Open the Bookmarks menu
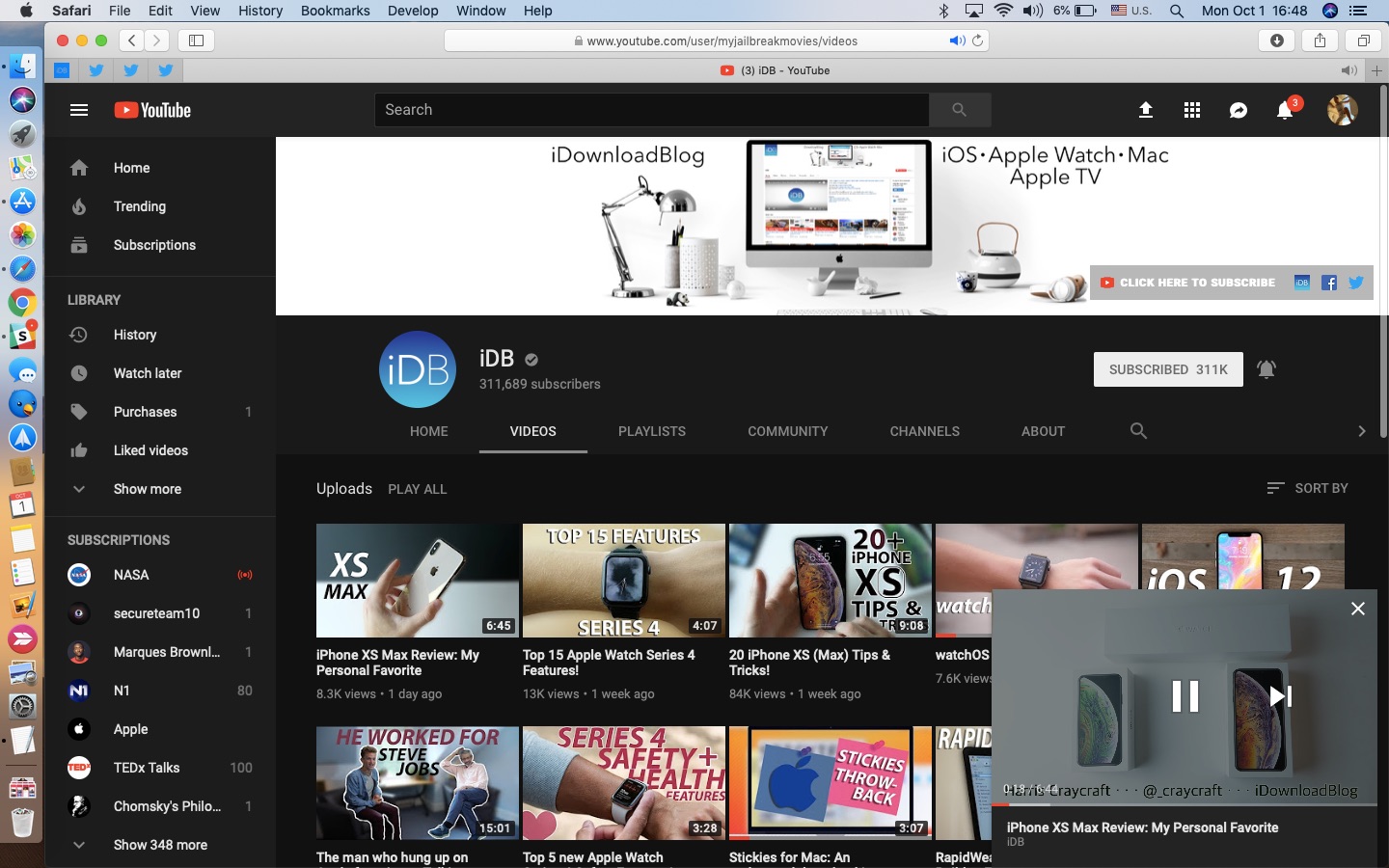Image resolution: width=1389 pixels, height=868 pixels. click(x=335, y=11)
